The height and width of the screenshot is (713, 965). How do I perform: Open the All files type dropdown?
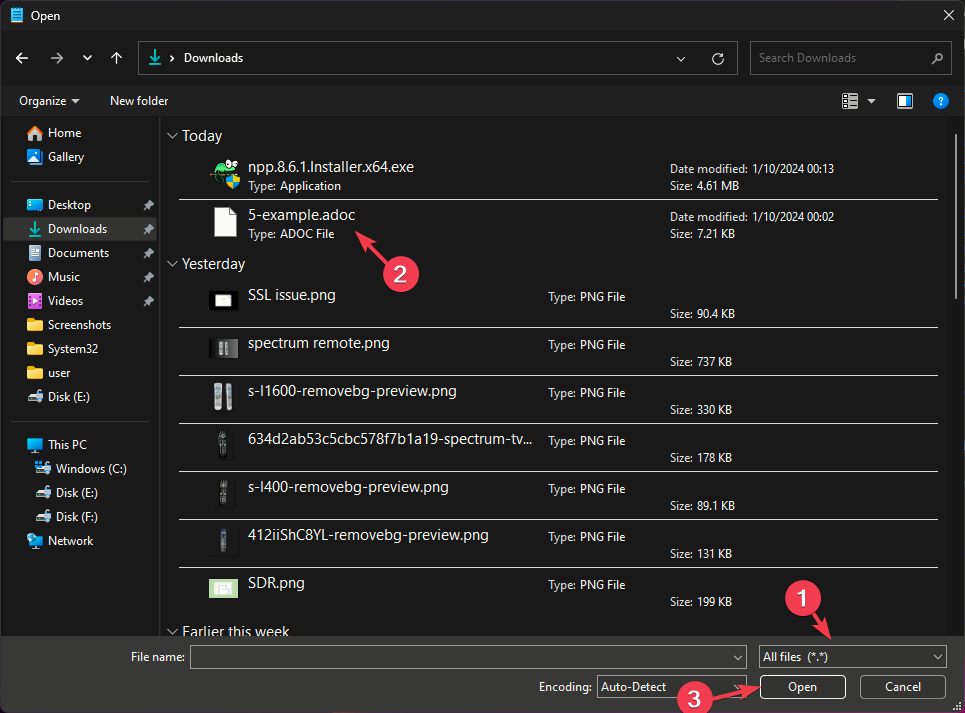click(852, 657)
